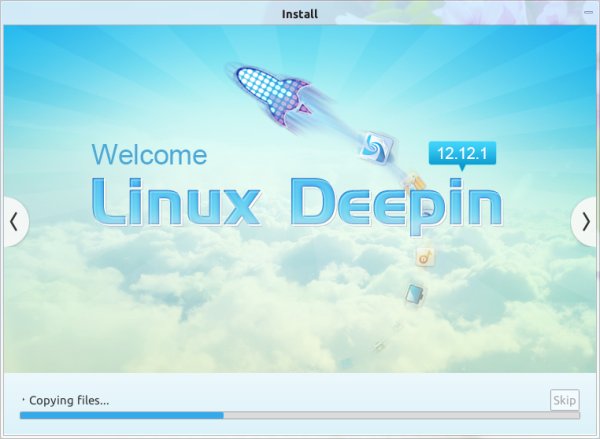
Task: Go to the previous slide arrow
Action: pos(15,222)
